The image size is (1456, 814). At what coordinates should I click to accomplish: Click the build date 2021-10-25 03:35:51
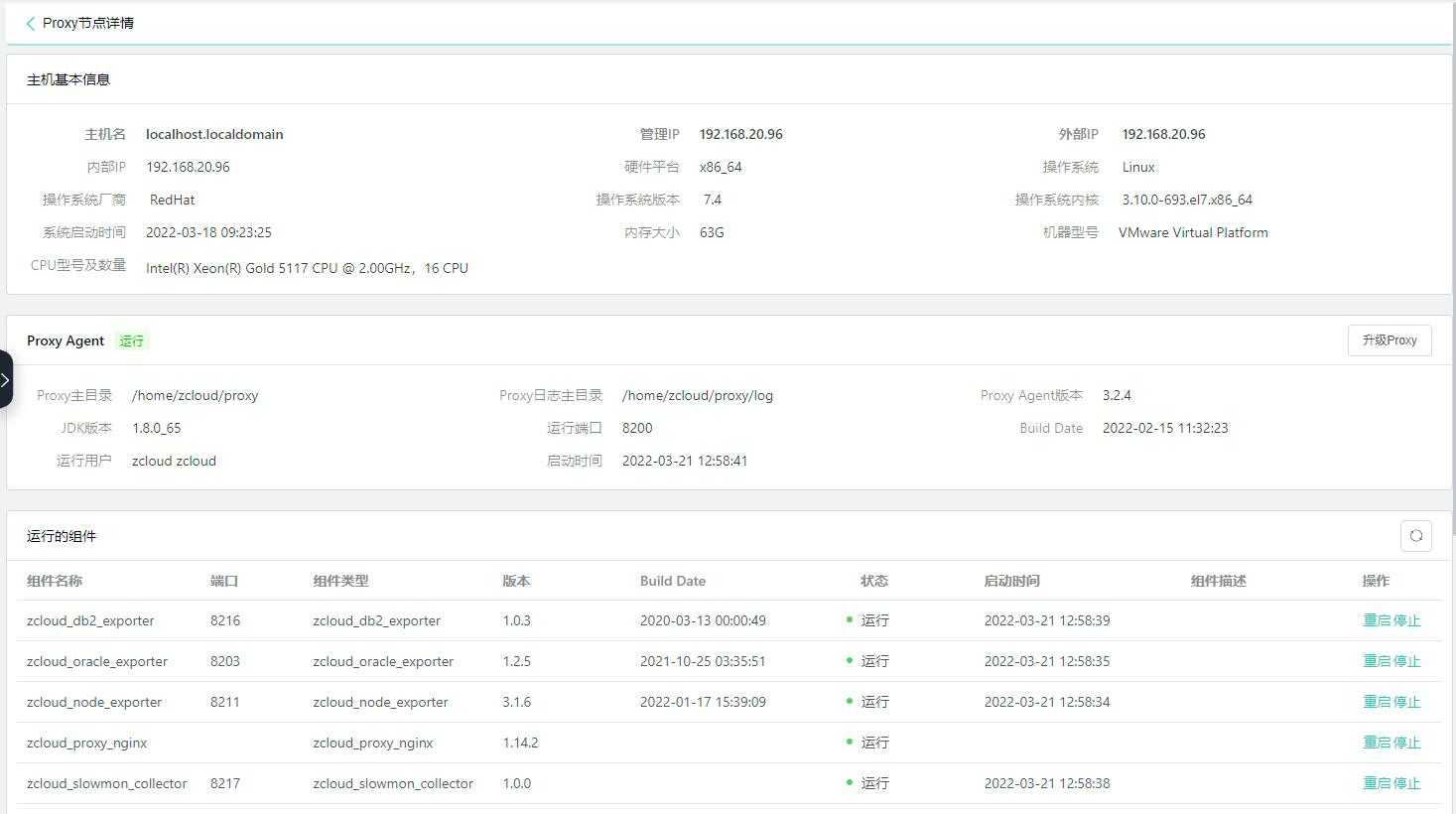click(x=703, y=661)
